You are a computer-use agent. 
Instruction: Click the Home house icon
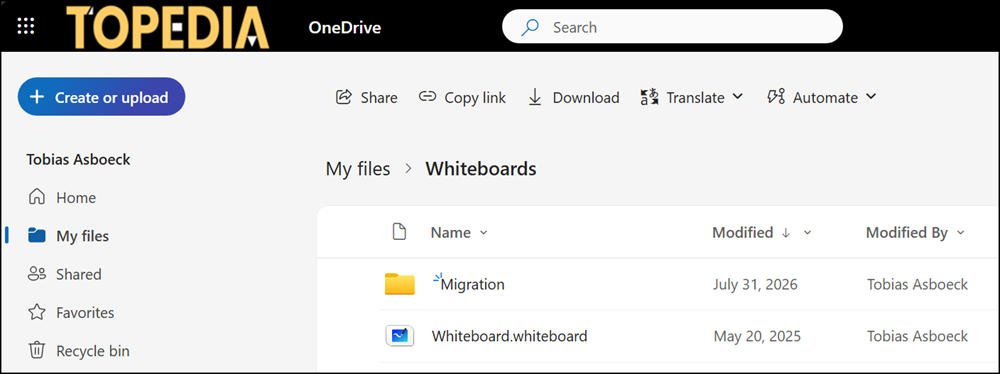37,197
